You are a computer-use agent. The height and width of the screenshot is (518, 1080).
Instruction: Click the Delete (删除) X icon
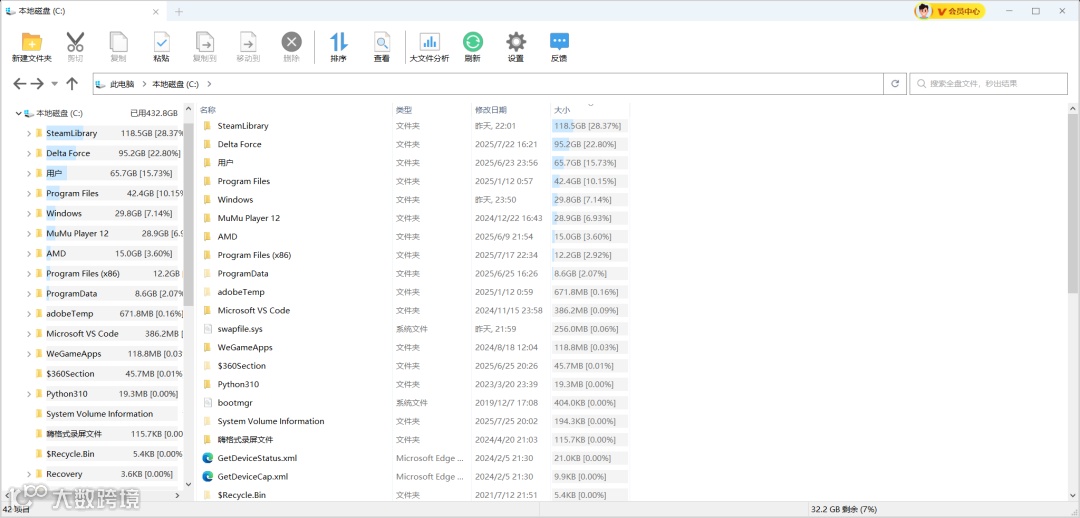pyautogui.click(x=291, y=42)
